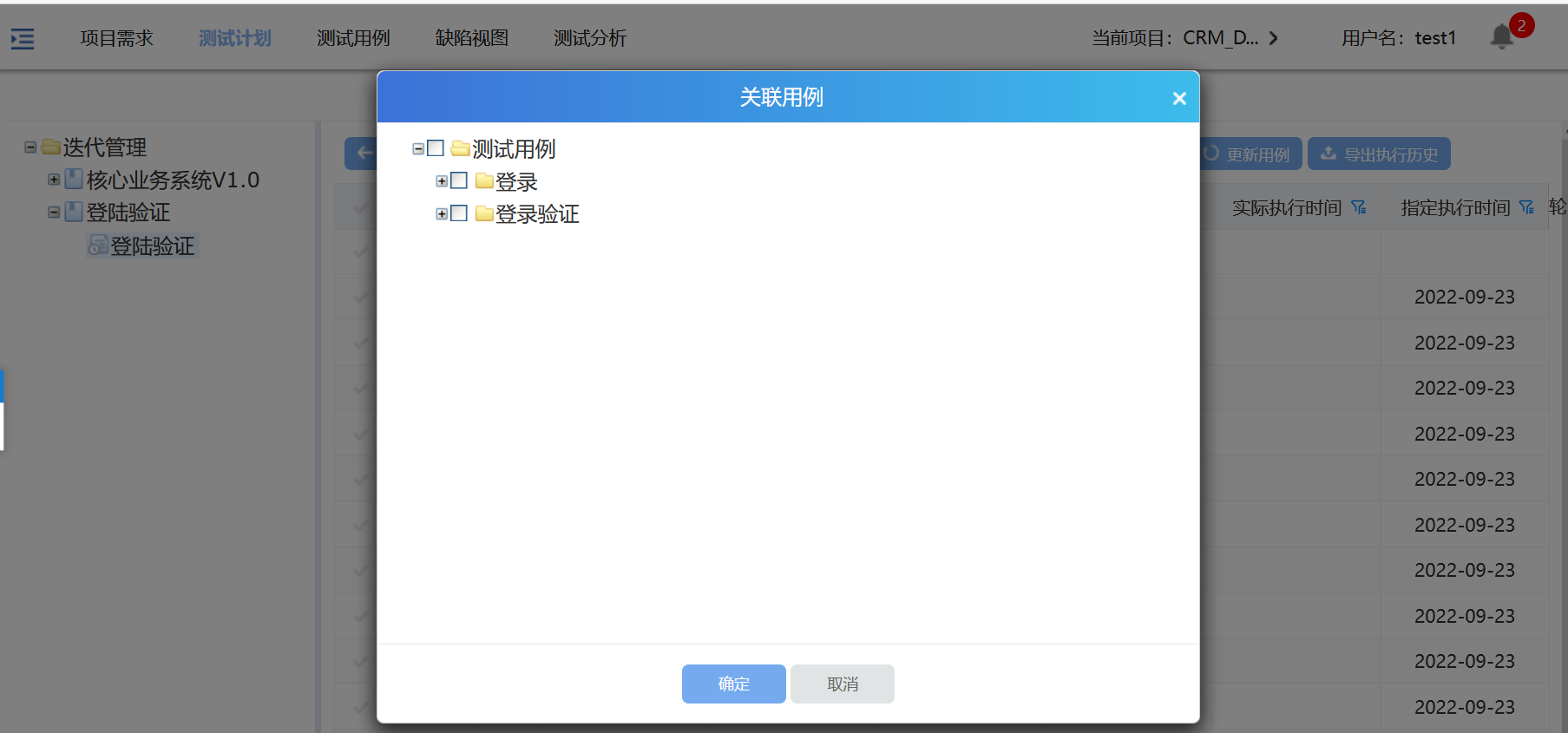
Task: Check the 测试用例 root checkbox
Action: pyautogui.click(x=436, y=148)
